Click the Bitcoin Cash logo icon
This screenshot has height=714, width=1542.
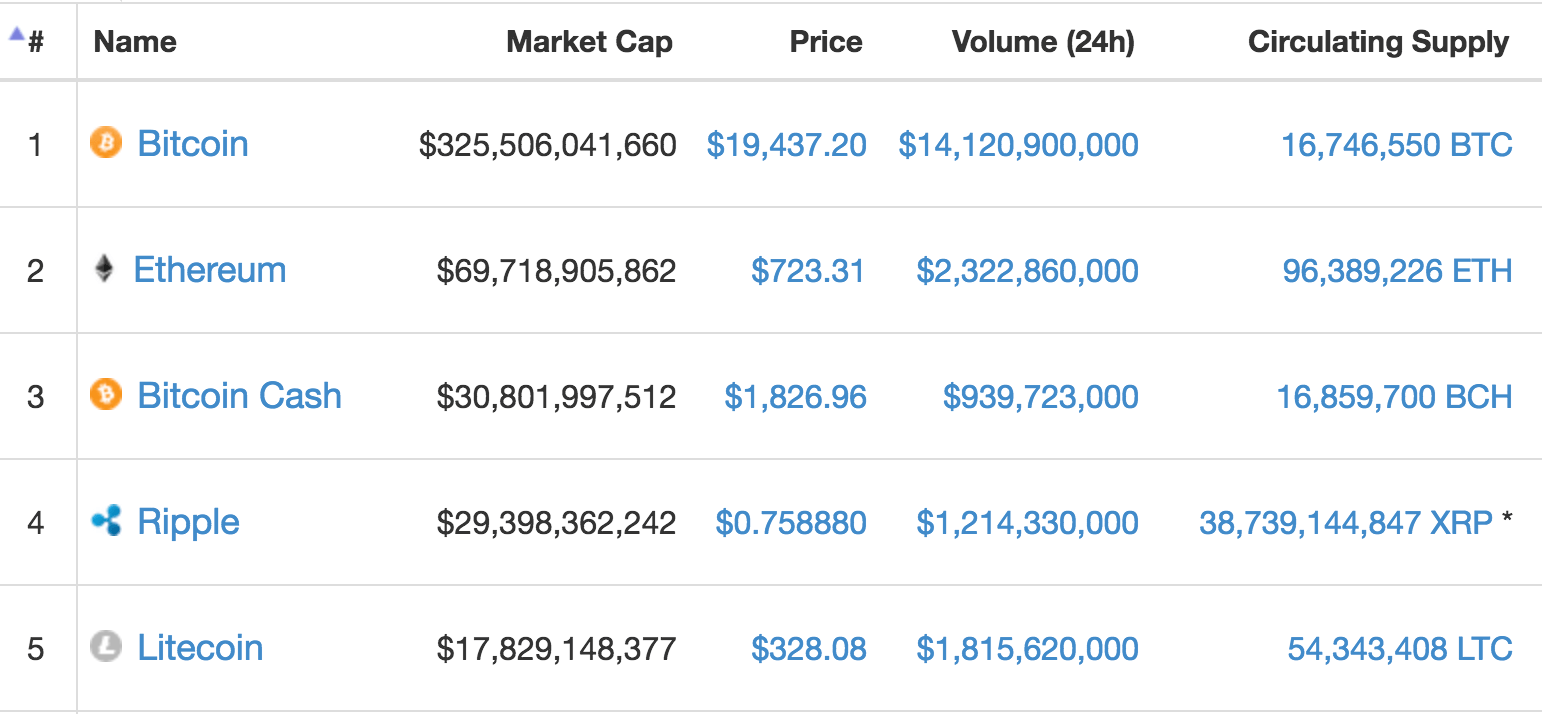point(105,395)
